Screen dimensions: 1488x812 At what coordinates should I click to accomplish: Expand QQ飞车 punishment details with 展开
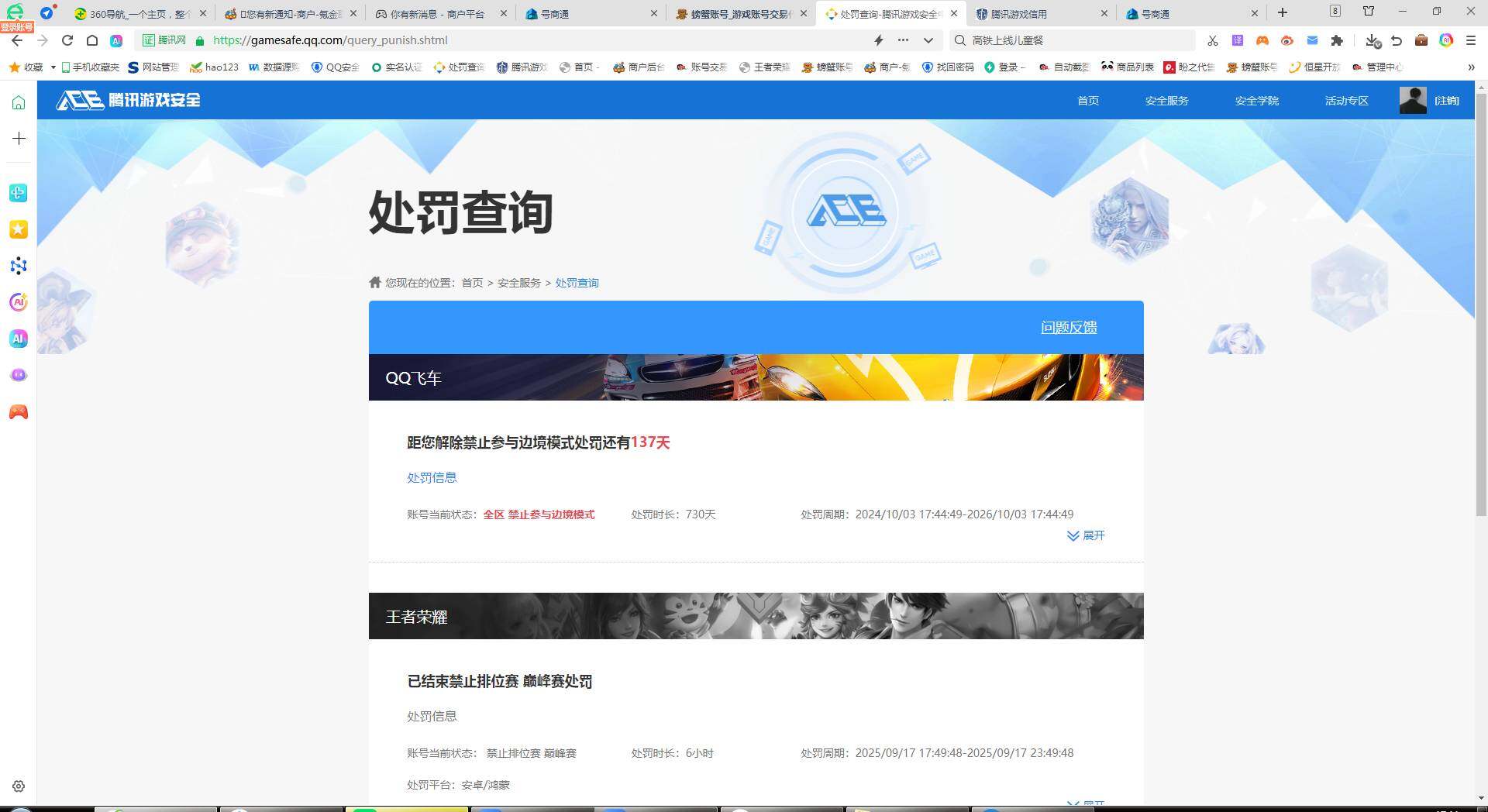1086,535
